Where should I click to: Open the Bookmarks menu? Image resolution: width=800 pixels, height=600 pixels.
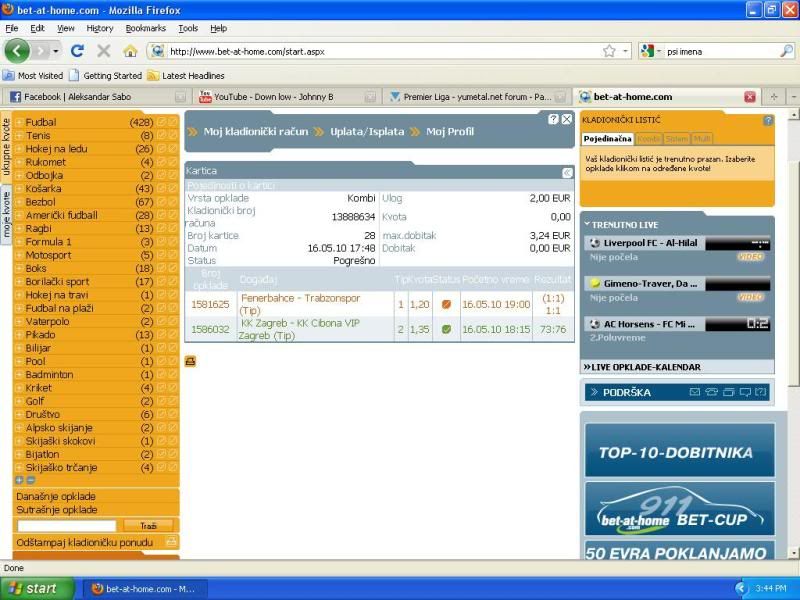pos(145,28)
